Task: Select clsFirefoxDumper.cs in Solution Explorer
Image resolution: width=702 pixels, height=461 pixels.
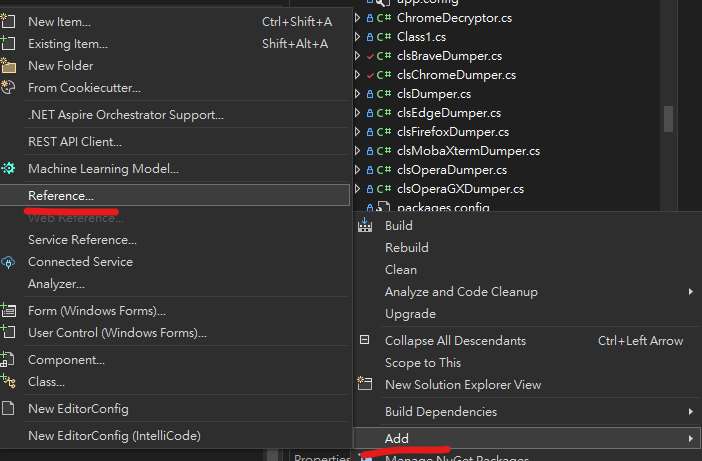Action: tap(453, 132)
